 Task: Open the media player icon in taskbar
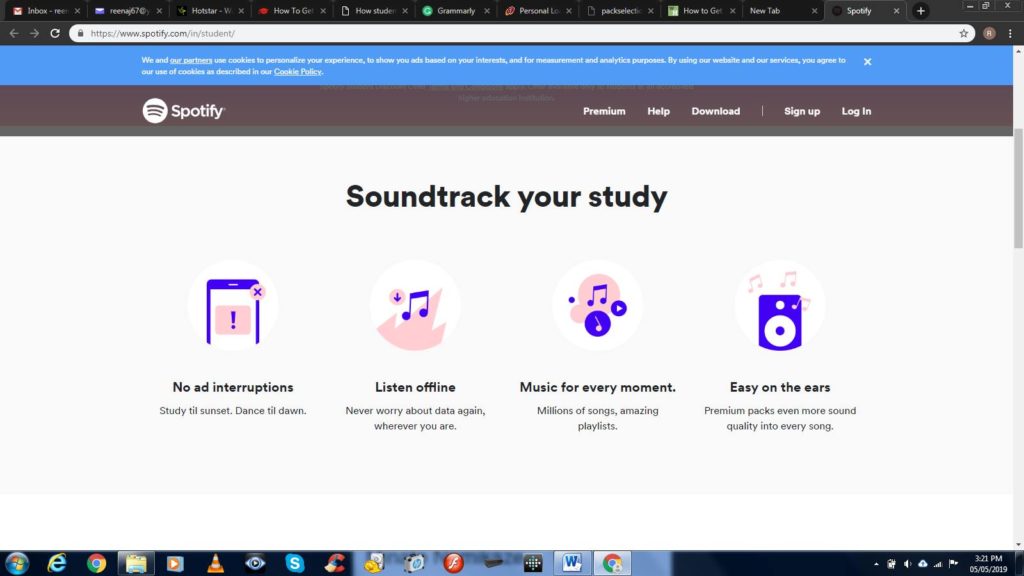(175, 563)
